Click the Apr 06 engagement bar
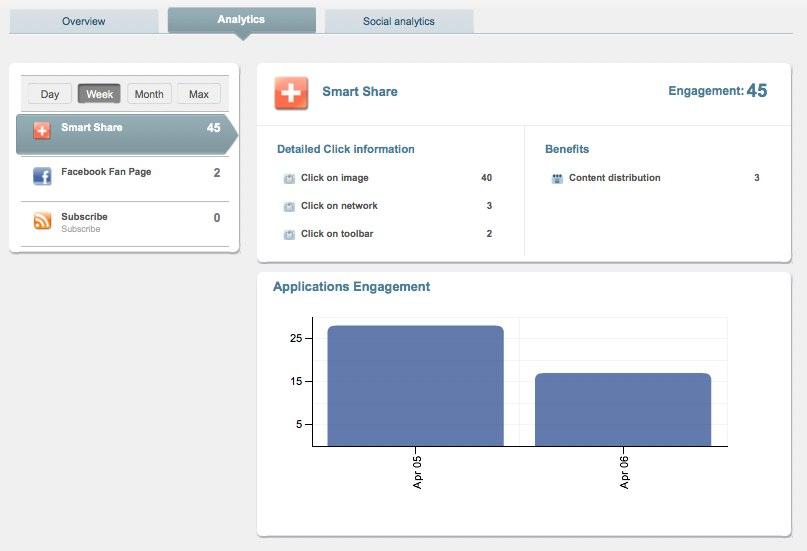The height and width of the screenshot is (551, 807). [x=623, y=409]
